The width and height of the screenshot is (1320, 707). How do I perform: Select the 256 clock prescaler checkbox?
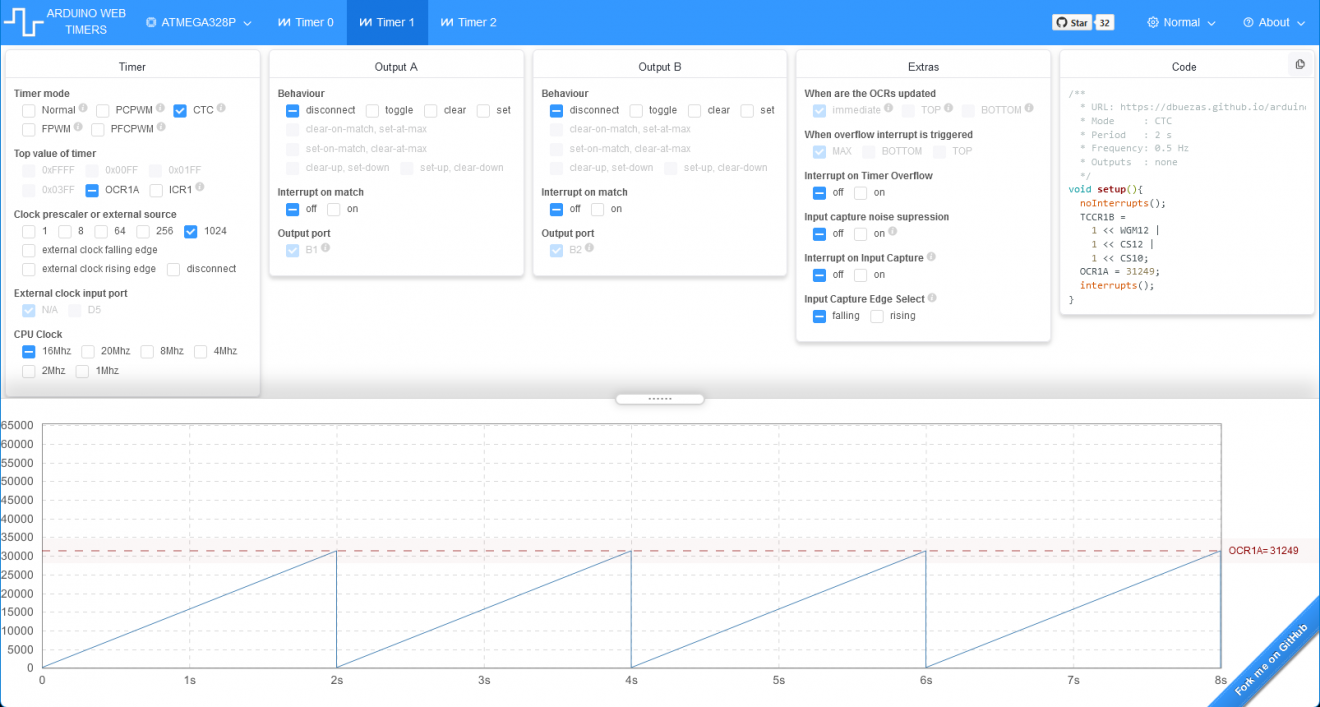point(144,232)
